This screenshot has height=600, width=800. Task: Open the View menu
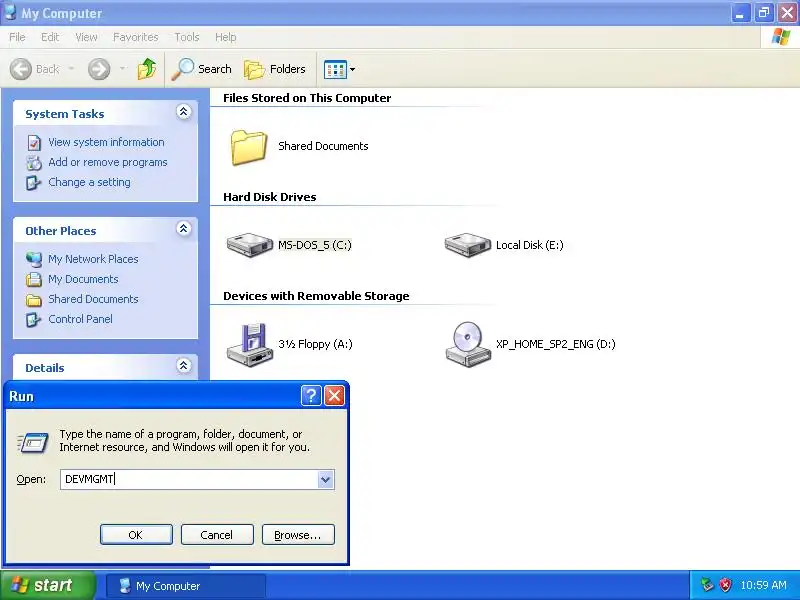(86, 37)
